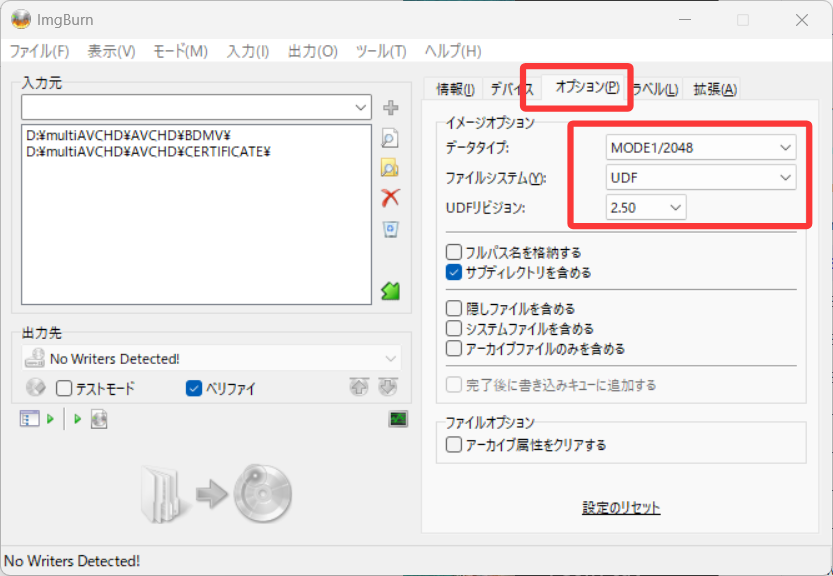Uncheck サブディレクトリを含める option

tap(454, 272)
